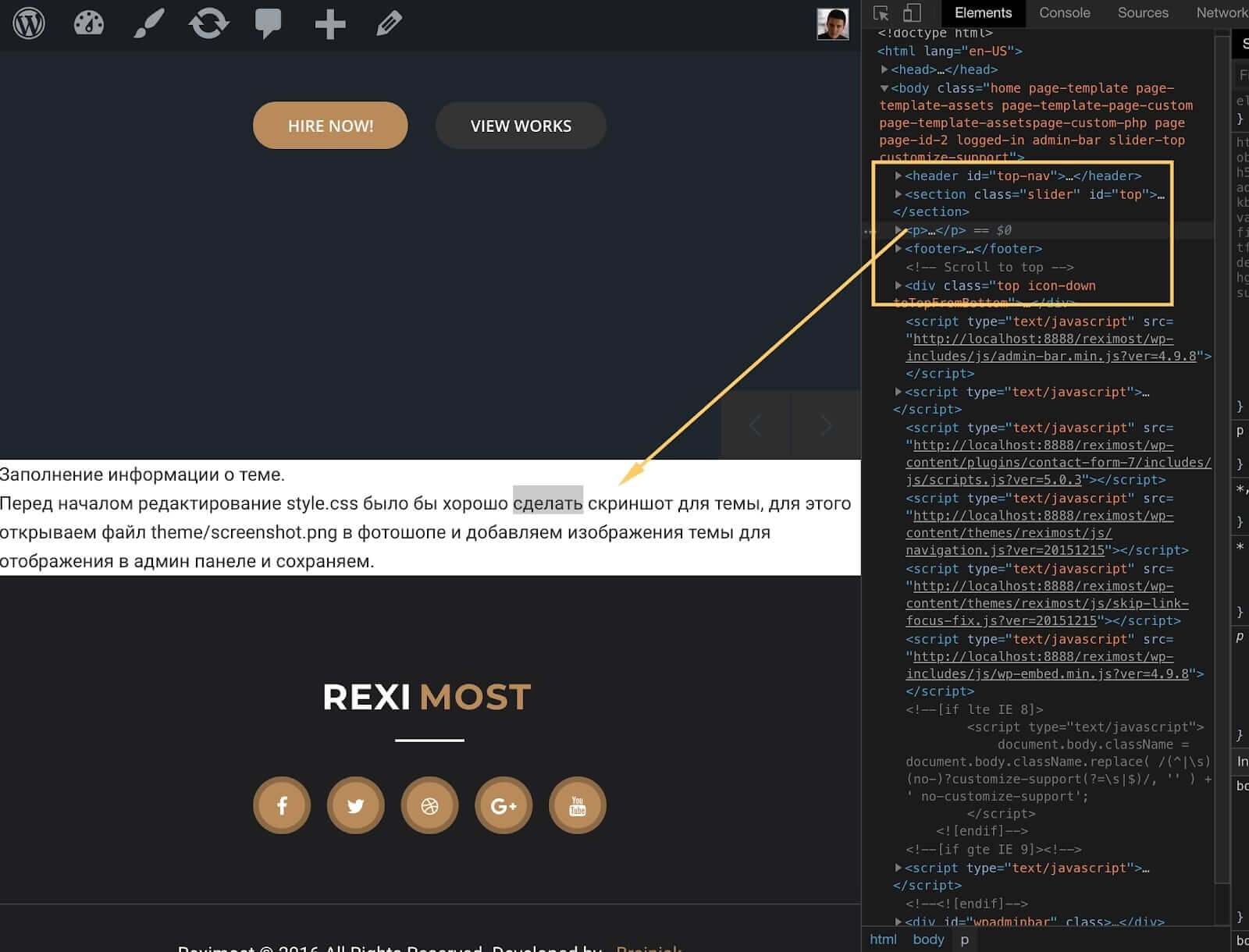
Task: Click the Customize paintbrush icon
Action: (x=148, y=23)
